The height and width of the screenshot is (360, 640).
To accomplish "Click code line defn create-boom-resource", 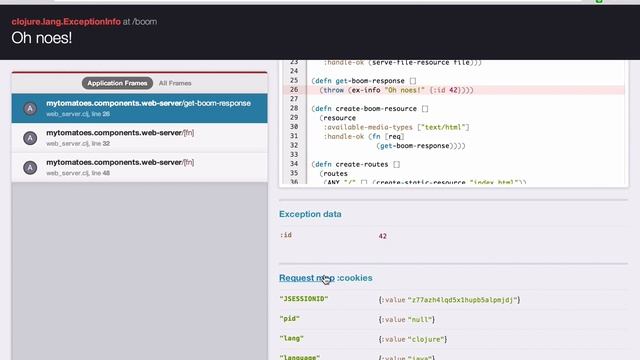I will coord(370,109).
